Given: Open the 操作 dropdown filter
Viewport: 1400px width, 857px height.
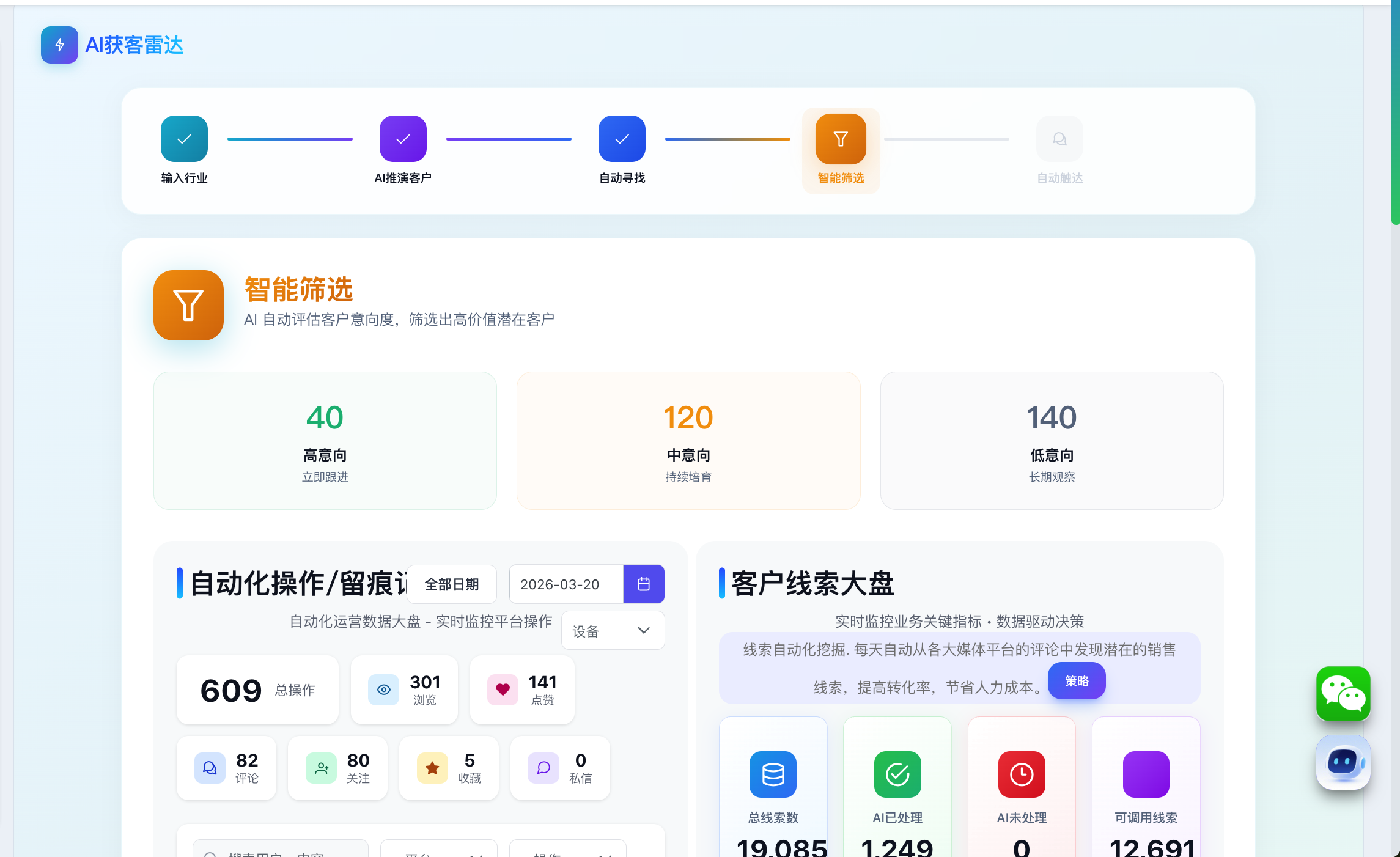Looking at the screenshot, I should coord(567,851).
